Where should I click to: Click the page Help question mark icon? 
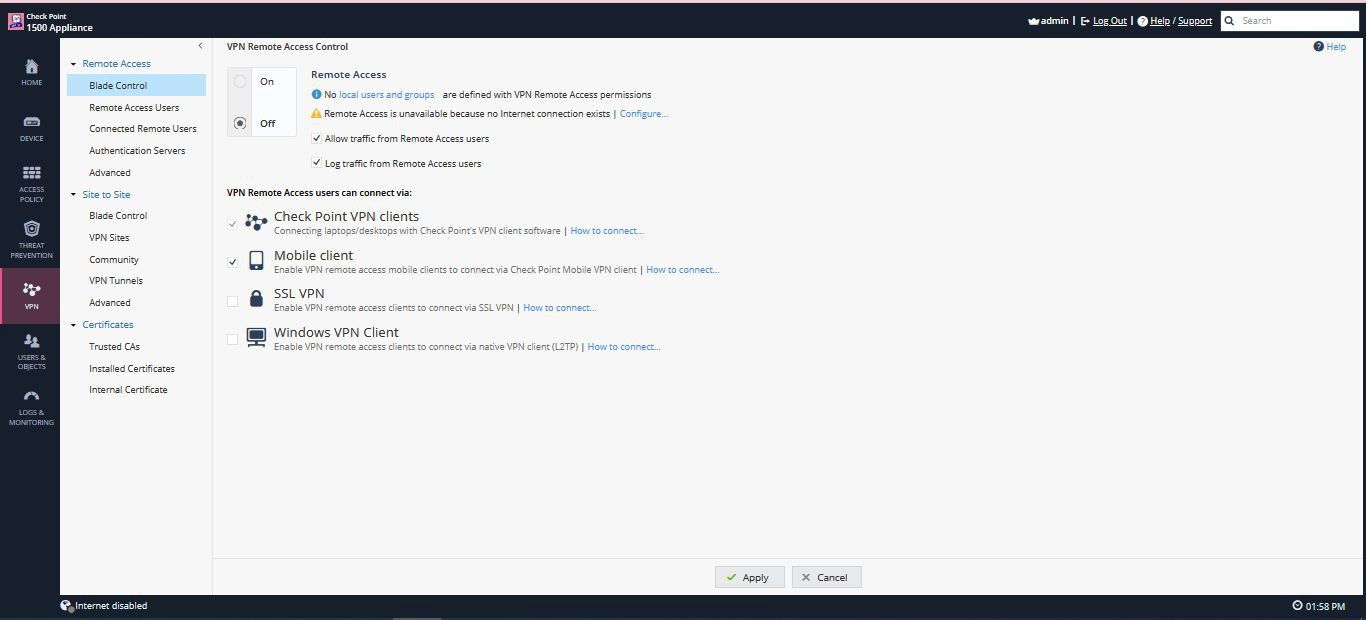point(1318,46)
